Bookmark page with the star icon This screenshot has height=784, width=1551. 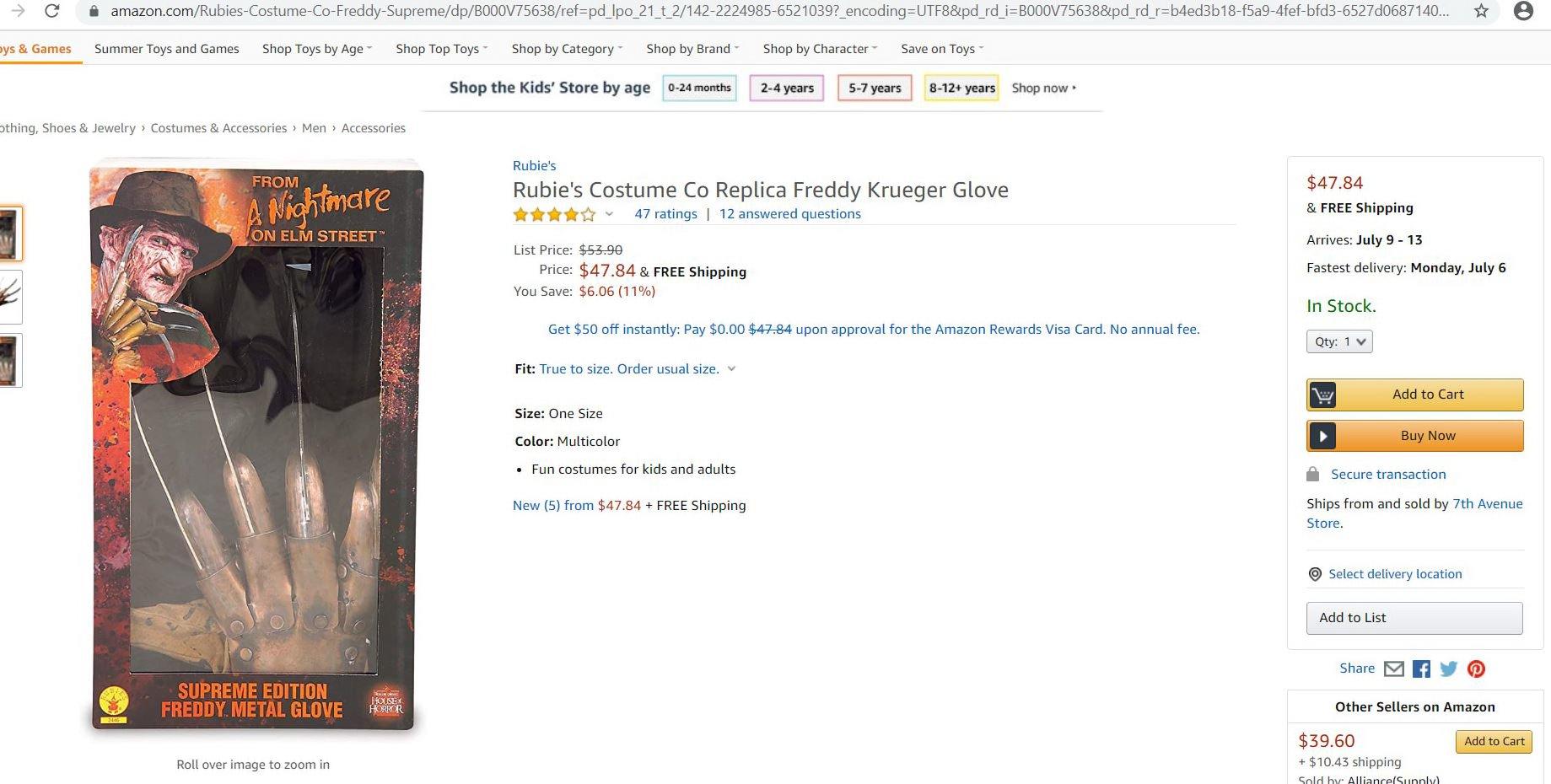1481,11
